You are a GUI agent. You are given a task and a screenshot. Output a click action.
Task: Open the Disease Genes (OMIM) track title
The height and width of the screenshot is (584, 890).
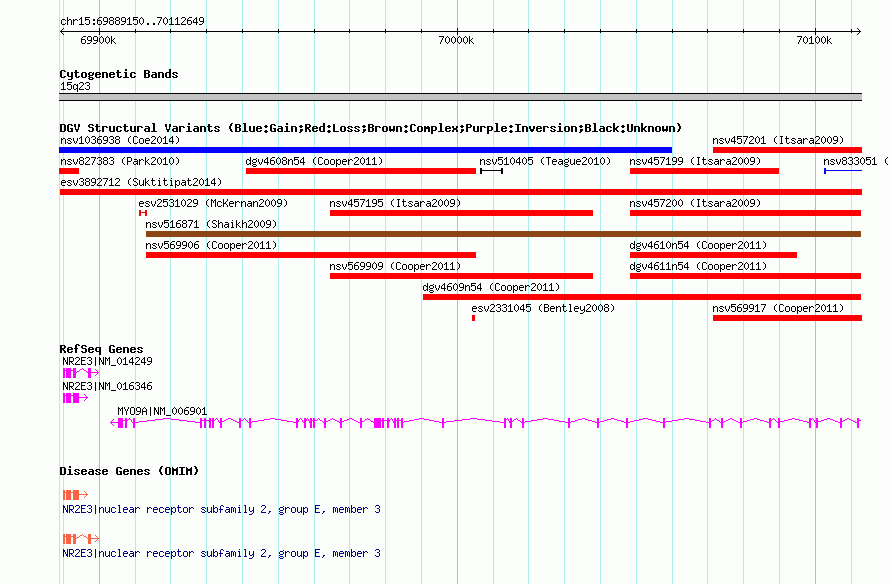129,472
